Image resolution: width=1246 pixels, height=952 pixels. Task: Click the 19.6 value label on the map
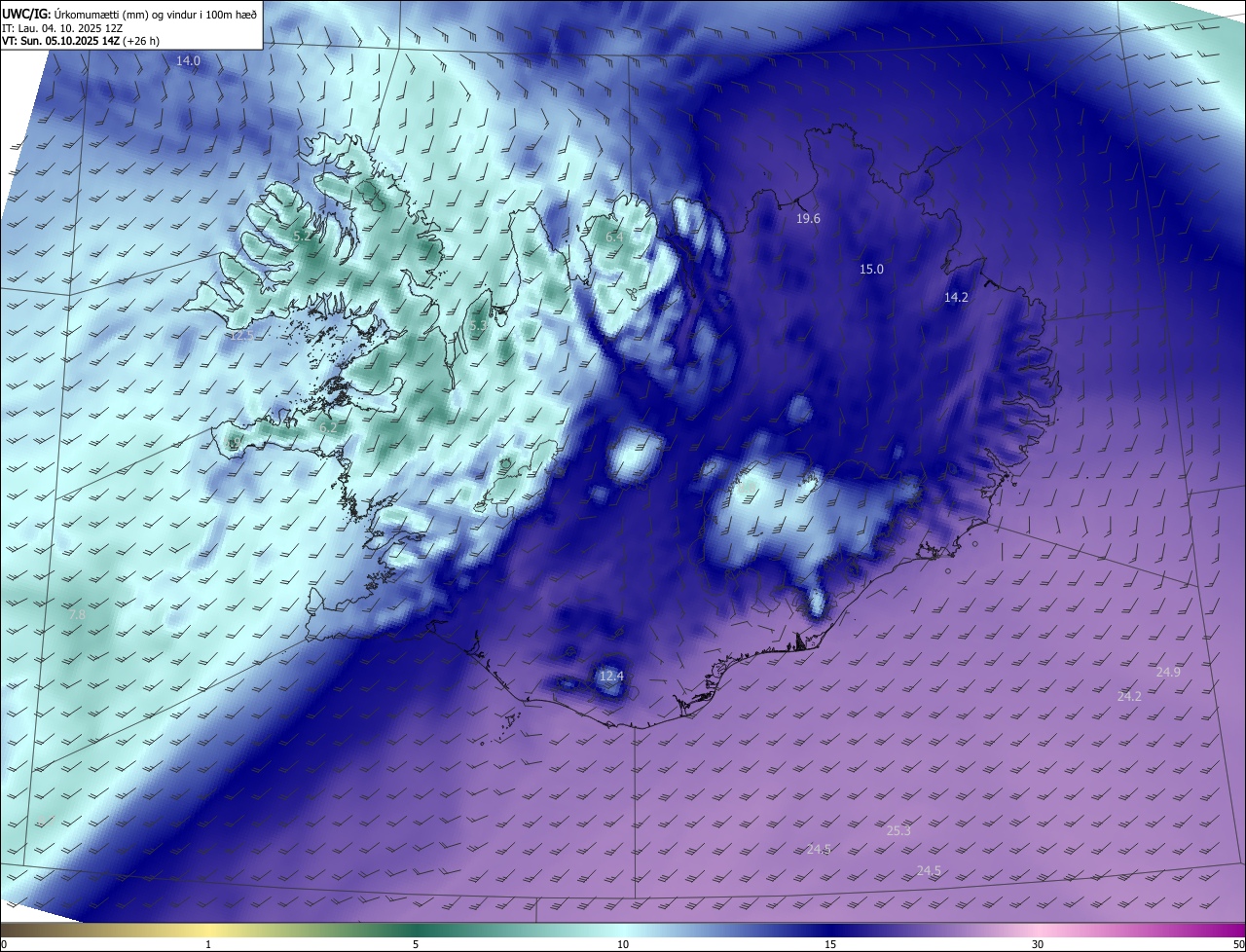(x=808, y=219)
